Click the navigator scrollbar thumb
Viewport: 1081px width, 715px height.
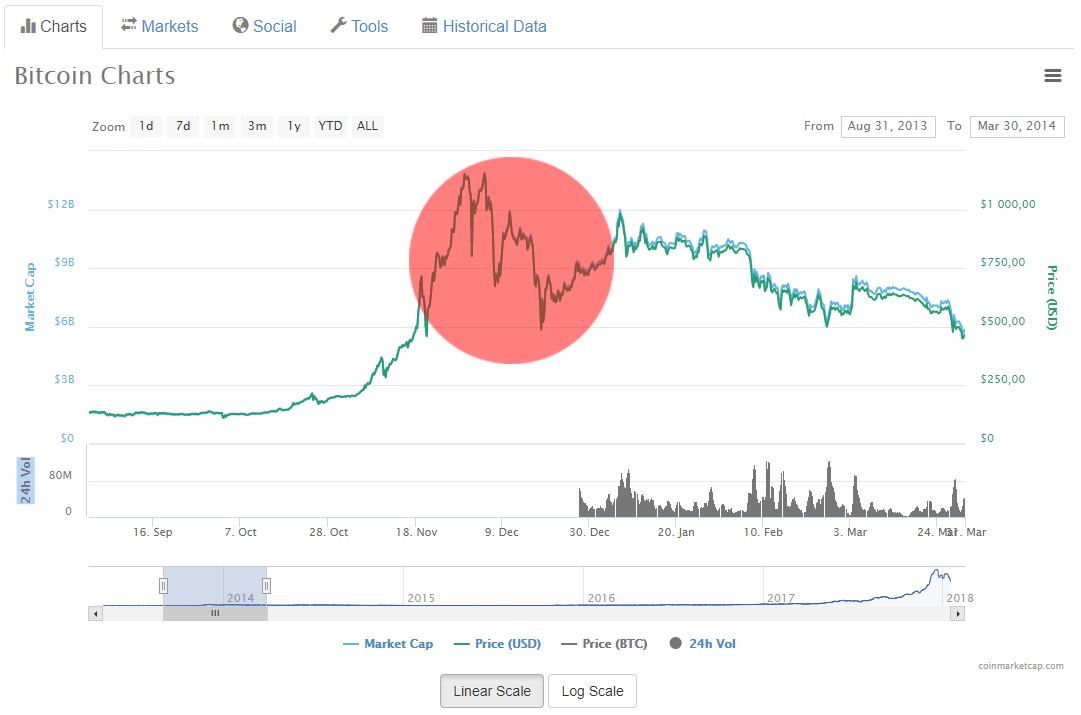tap(215, 614)
